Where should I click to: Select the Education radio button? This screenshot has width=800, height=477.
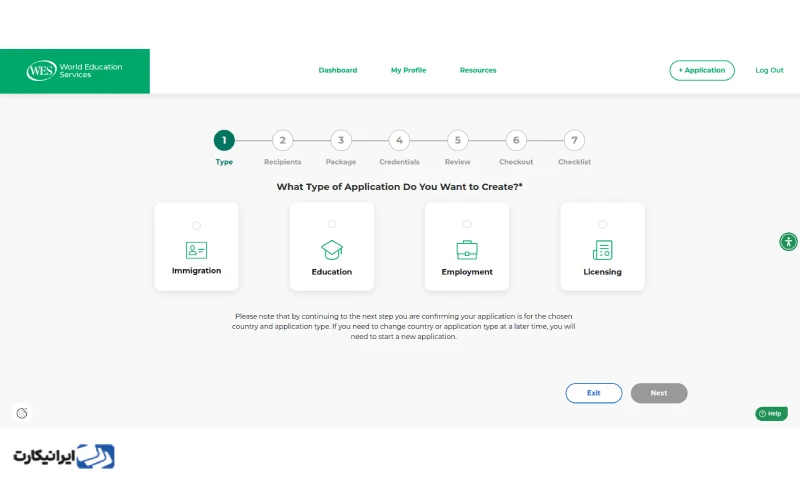click(x=332, y=224)
